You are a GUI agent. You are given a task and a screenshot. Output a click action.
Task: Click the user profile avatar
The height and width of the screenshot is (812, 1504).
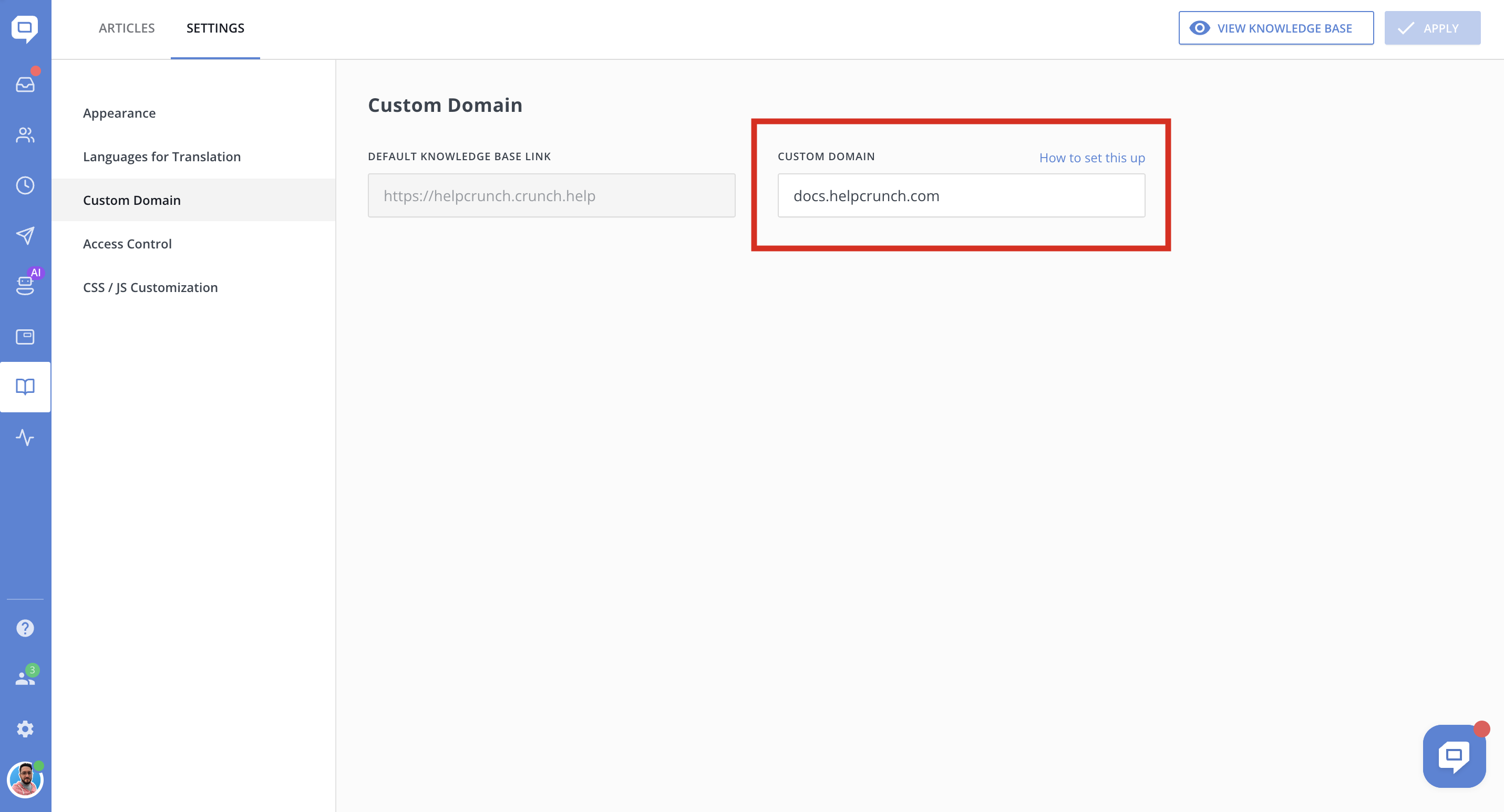(25, 780)
